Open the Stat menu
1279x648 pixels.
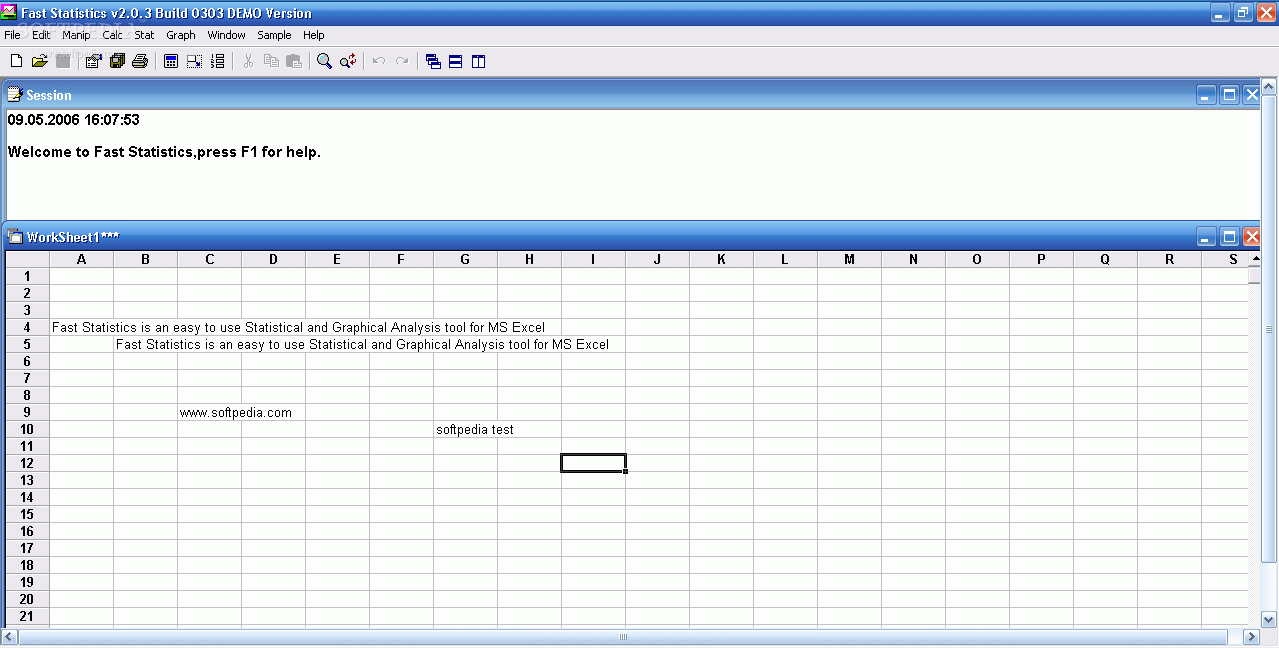(x=145, y=35)
